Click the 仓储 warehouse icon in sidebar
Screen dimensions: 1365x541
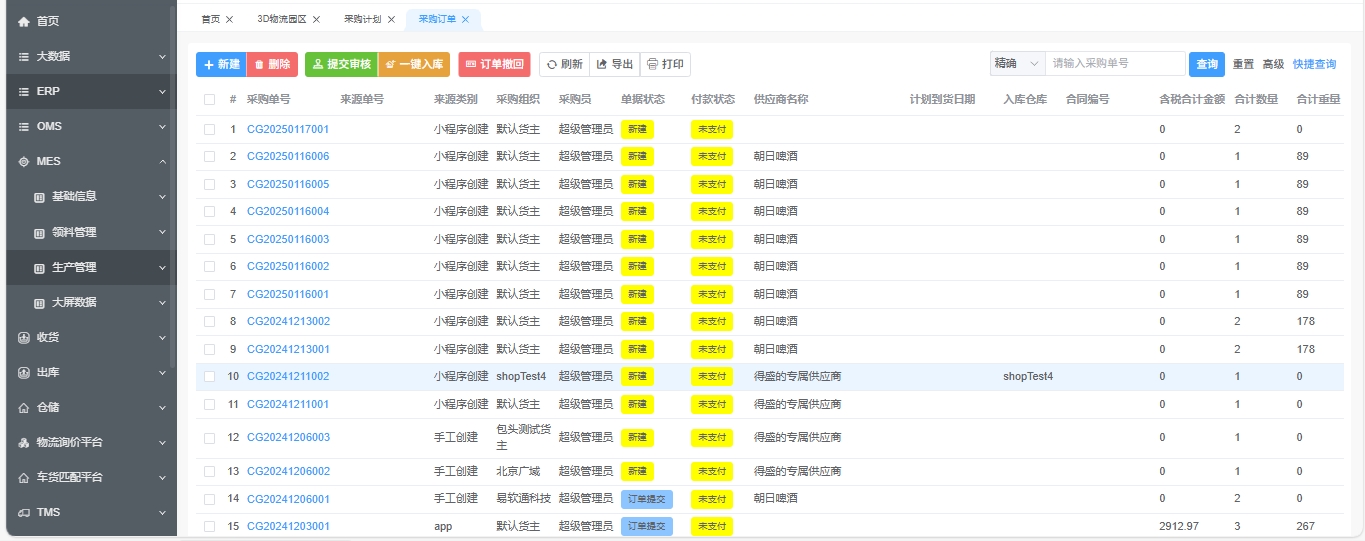click(24, 407)
